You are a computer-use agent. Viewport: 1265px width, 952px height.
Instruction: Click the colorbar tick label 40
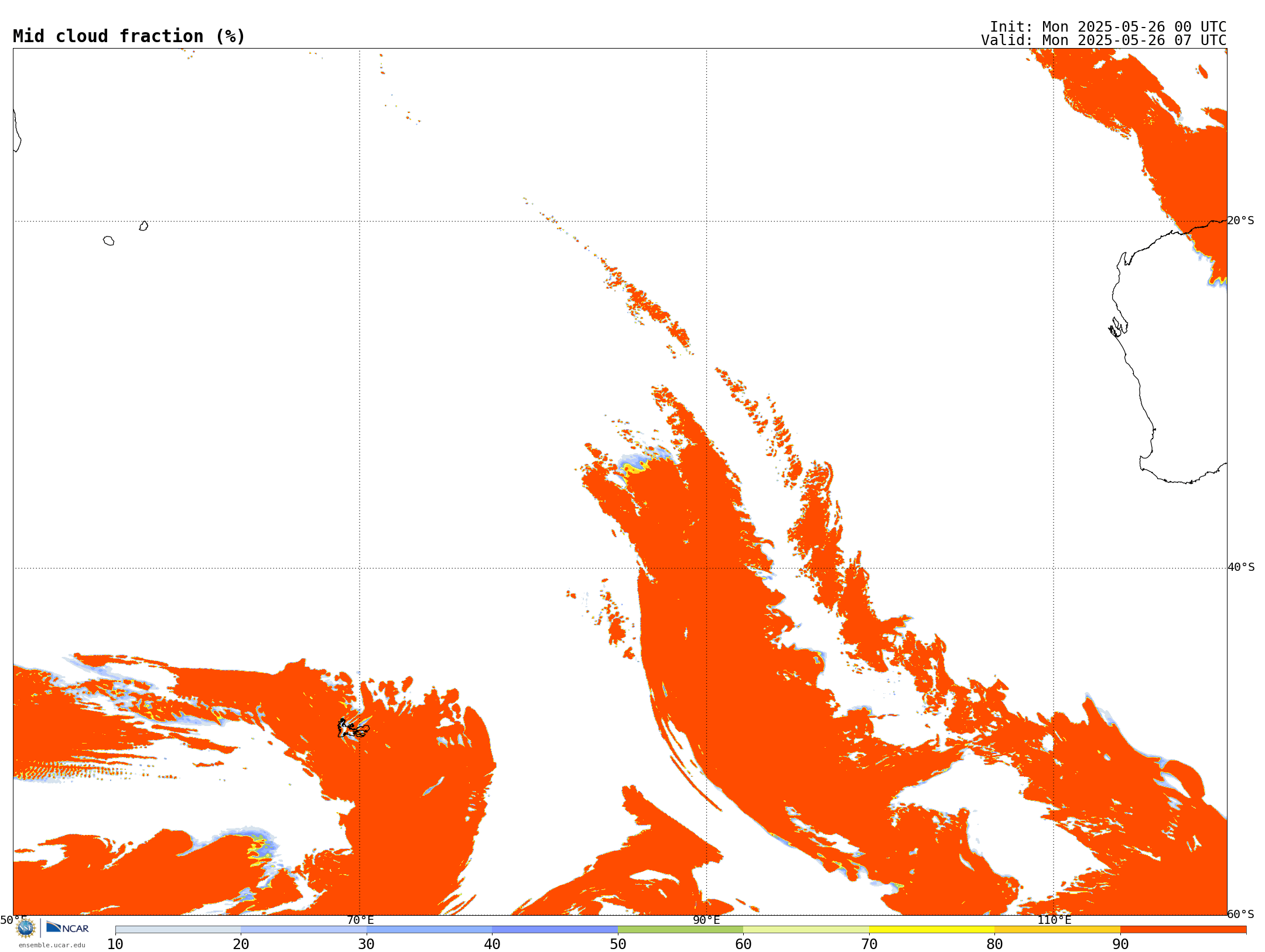(x=492, y=944)
